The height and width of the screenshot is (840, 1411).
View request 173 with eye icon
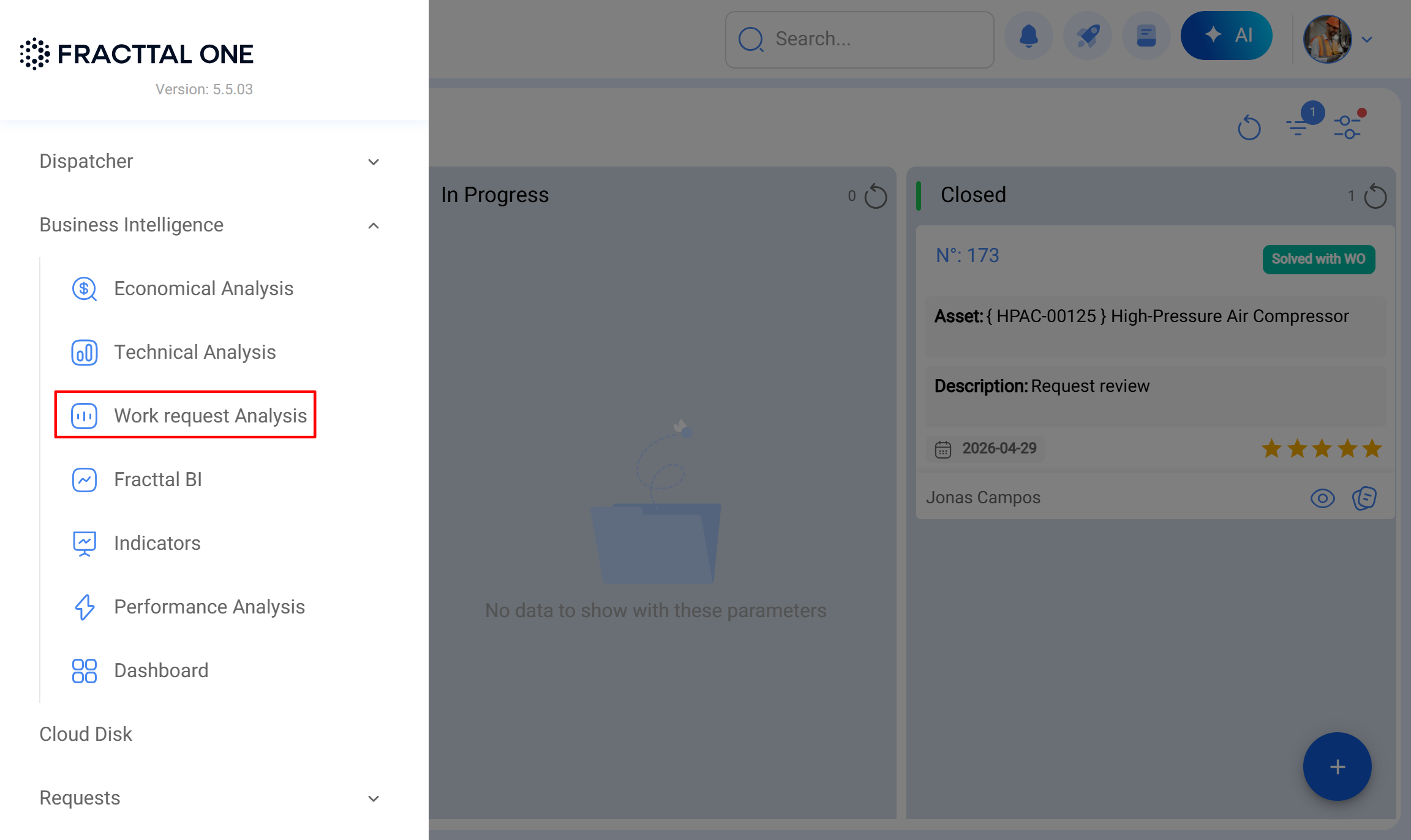[x=1323, y=498]
